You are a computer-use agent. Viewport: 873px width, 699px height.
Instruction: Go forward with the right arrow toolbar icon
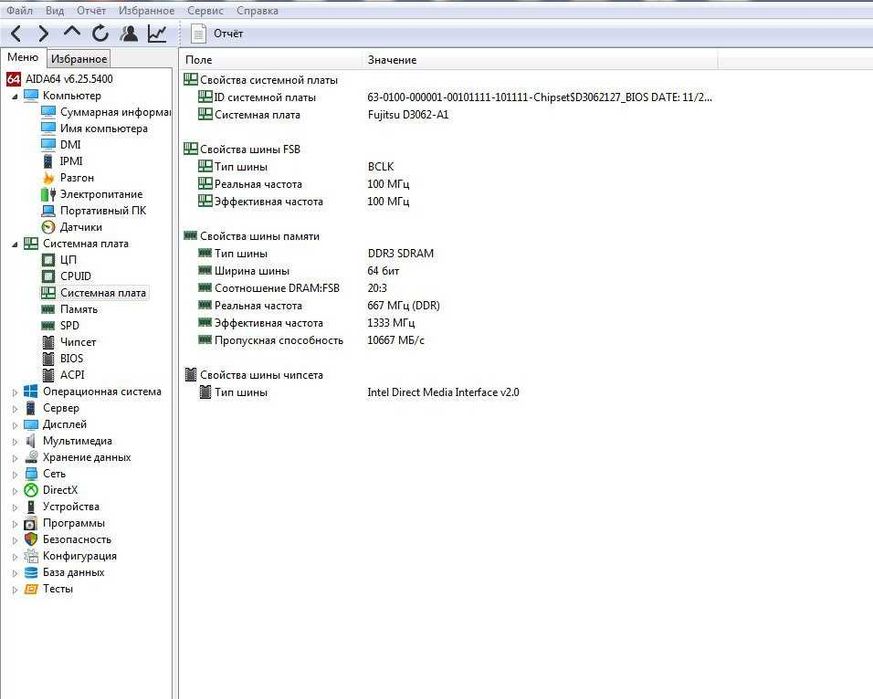tap(43, 34)
